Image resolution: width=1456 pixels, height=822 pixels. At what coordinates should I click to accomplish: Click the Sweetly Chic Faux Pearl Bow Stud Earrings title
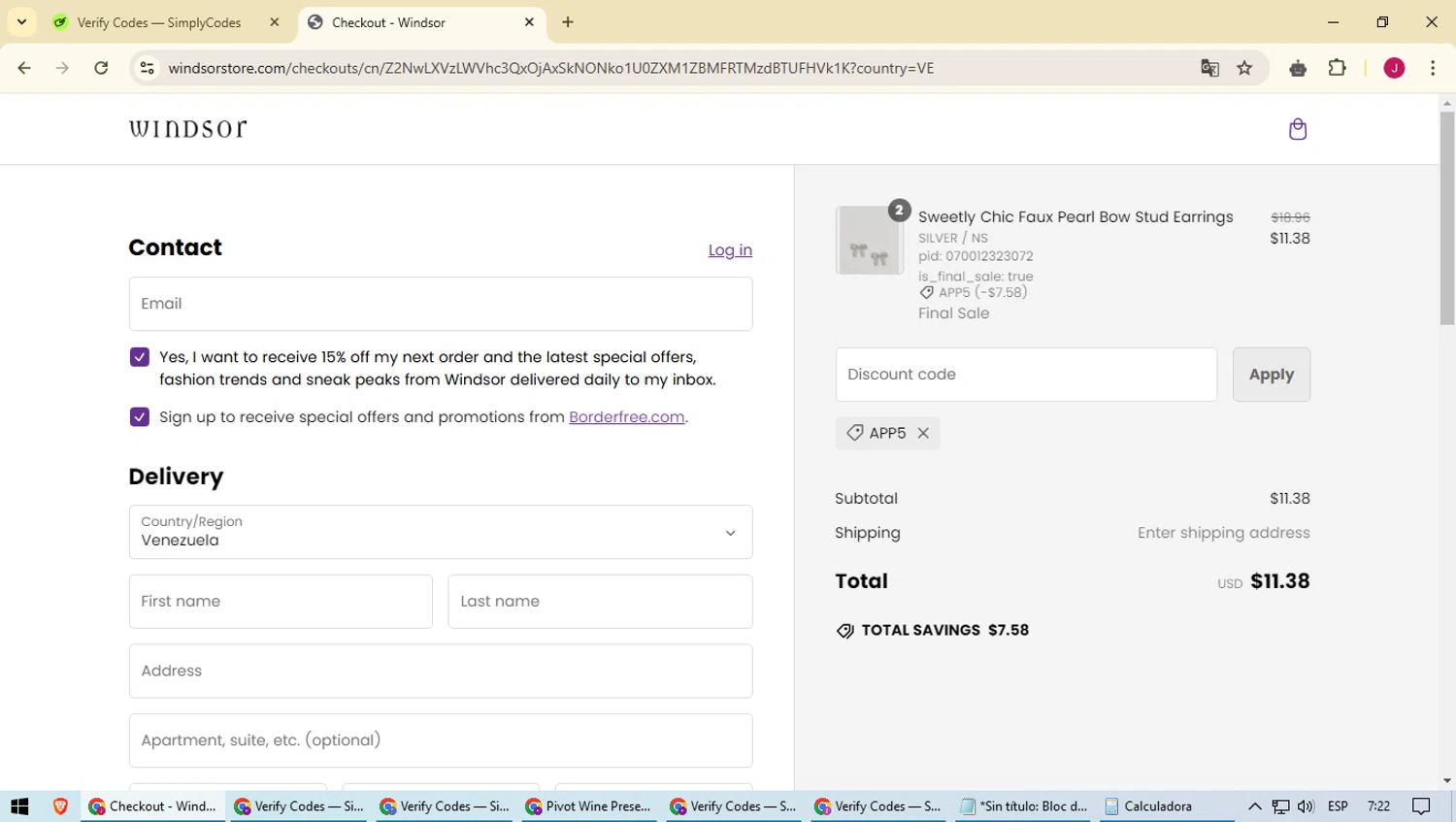click(1075, 217)
